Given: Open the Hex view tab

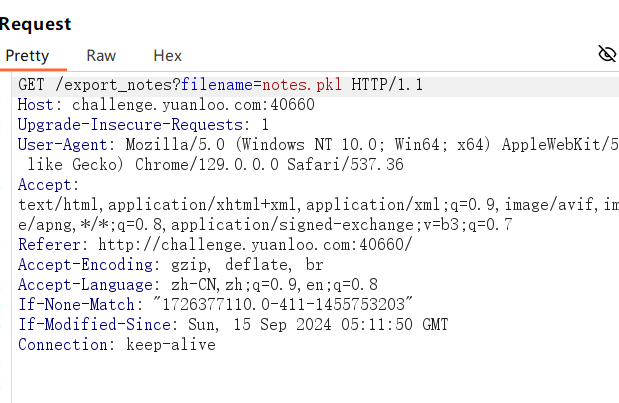Looking at the screenshot, I should click(x=167, y=56).
